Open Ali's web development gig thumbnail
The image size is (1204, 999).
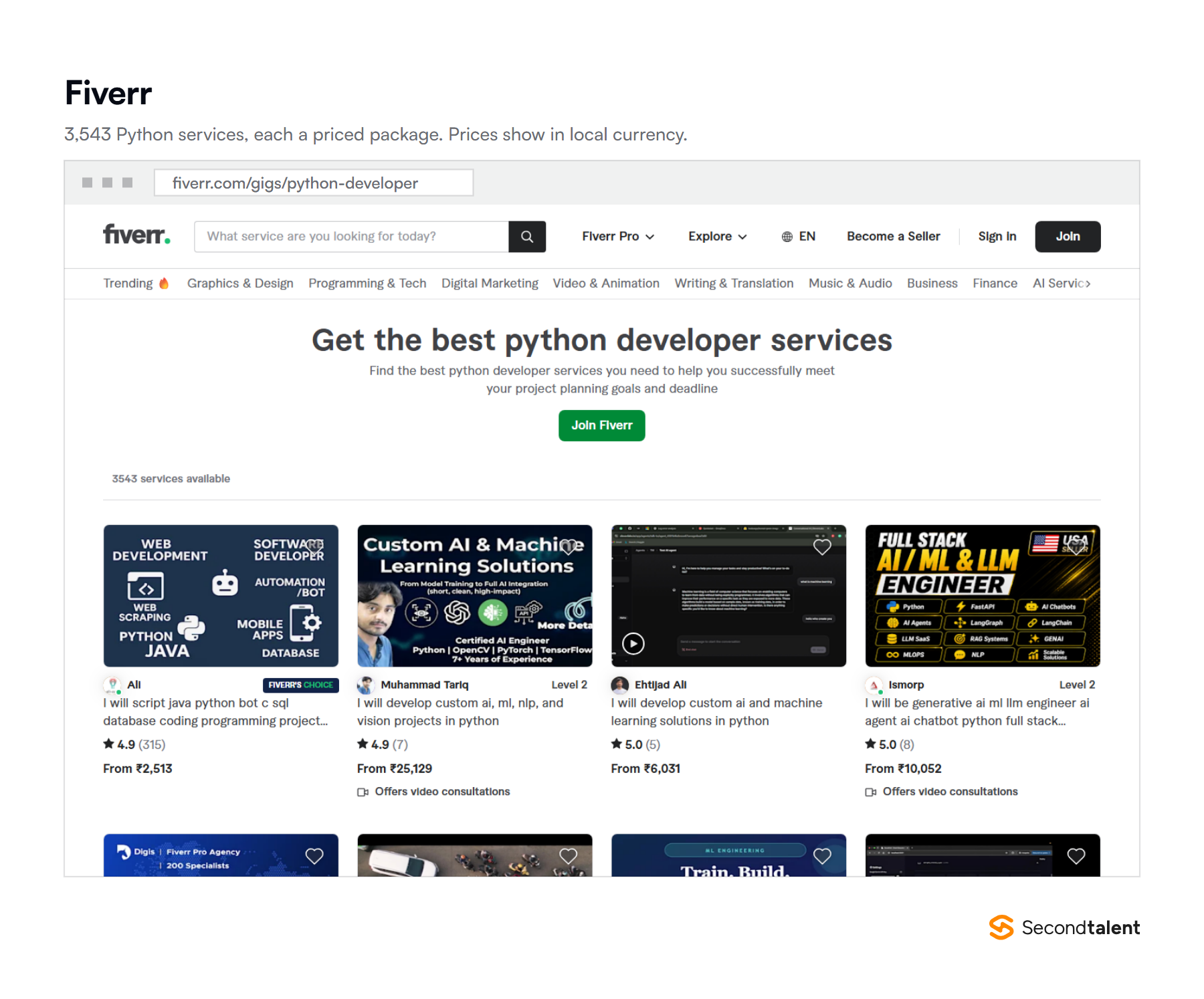tap(221, 596)
